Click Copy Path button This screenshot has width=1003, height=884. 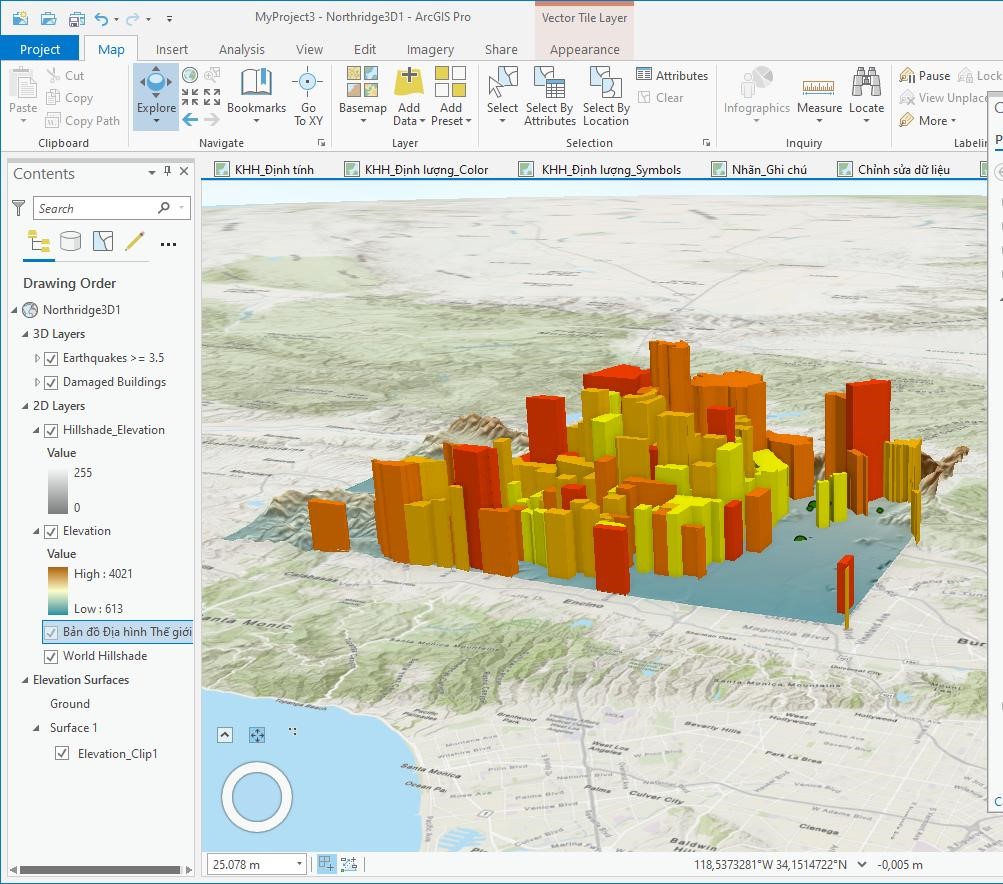(83, 120)
